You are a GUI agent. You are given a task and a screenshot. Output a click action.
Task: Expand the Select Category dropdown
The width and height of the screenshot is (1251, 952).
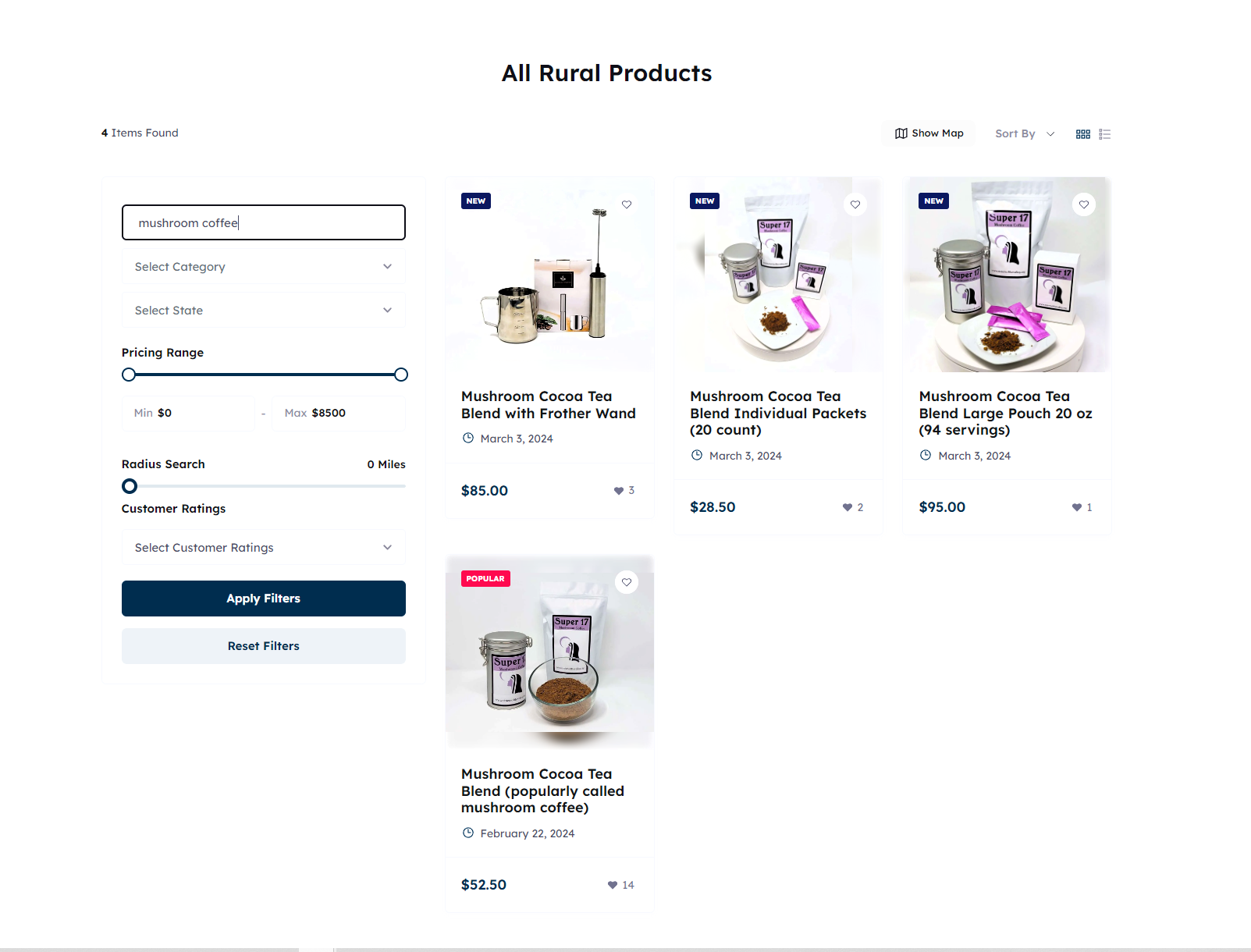coord(263,267)
